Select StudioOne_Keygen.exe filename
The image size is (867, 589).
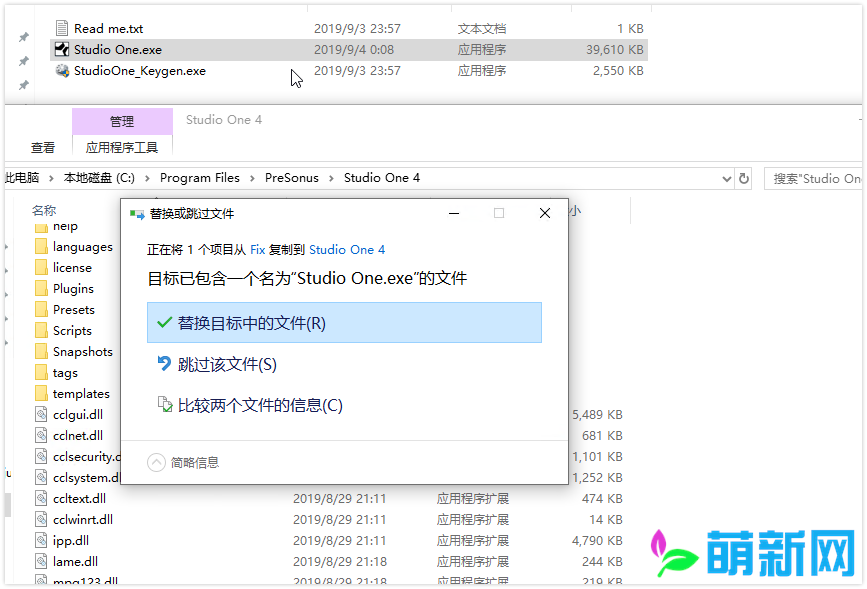[x=140, y=71]
